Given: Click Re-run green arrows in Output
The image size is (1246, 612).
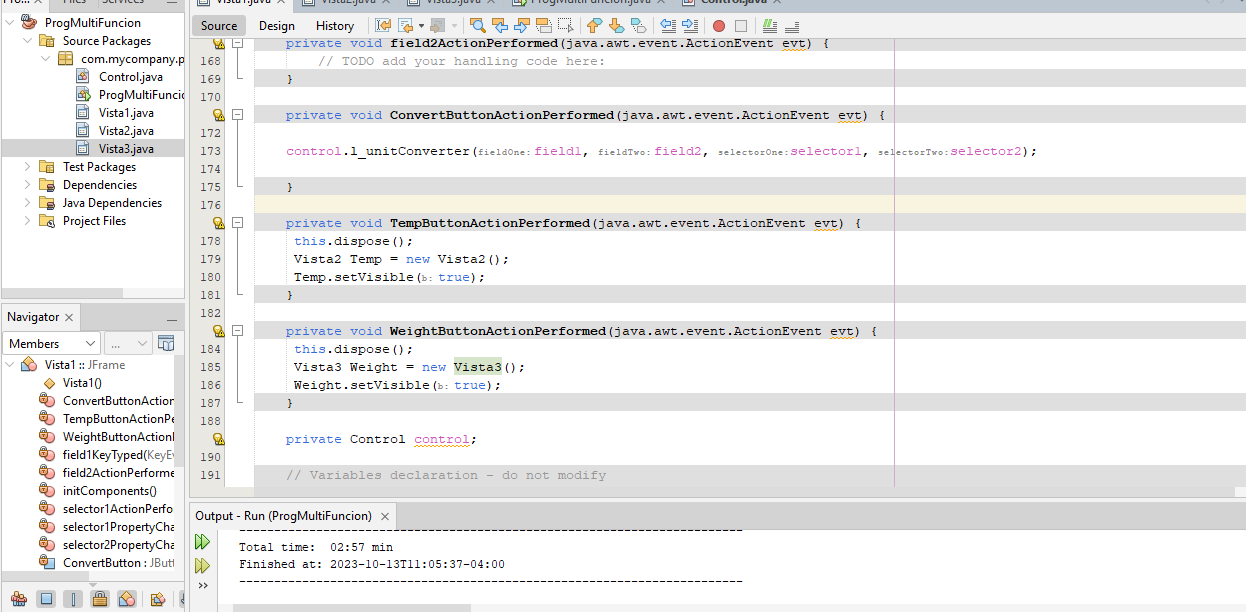Looking at the screenshot, I should [203, 542].
